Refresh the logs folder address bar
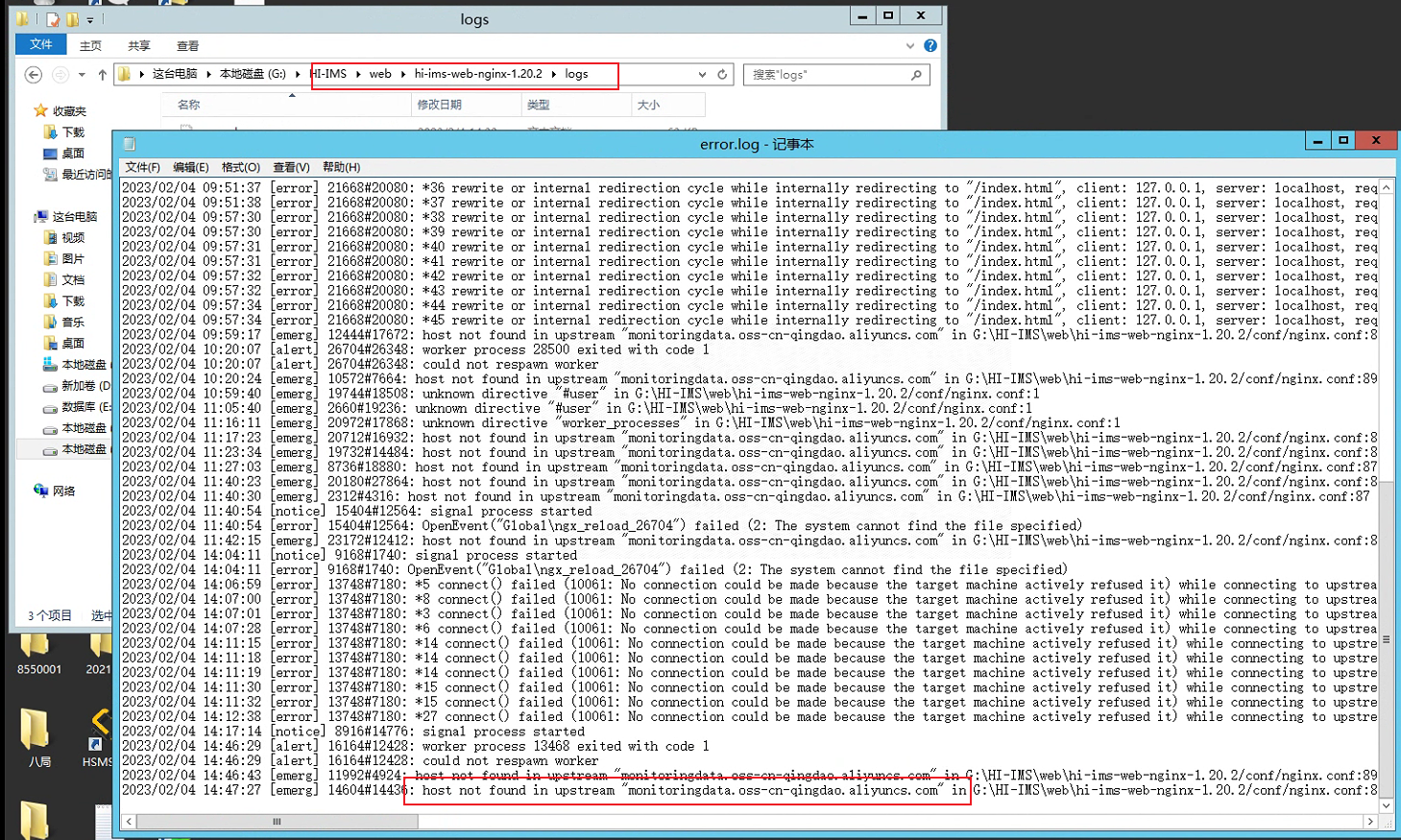This screenshot has height=840, width=1401. pyautogui.click(x=722, y=75)
